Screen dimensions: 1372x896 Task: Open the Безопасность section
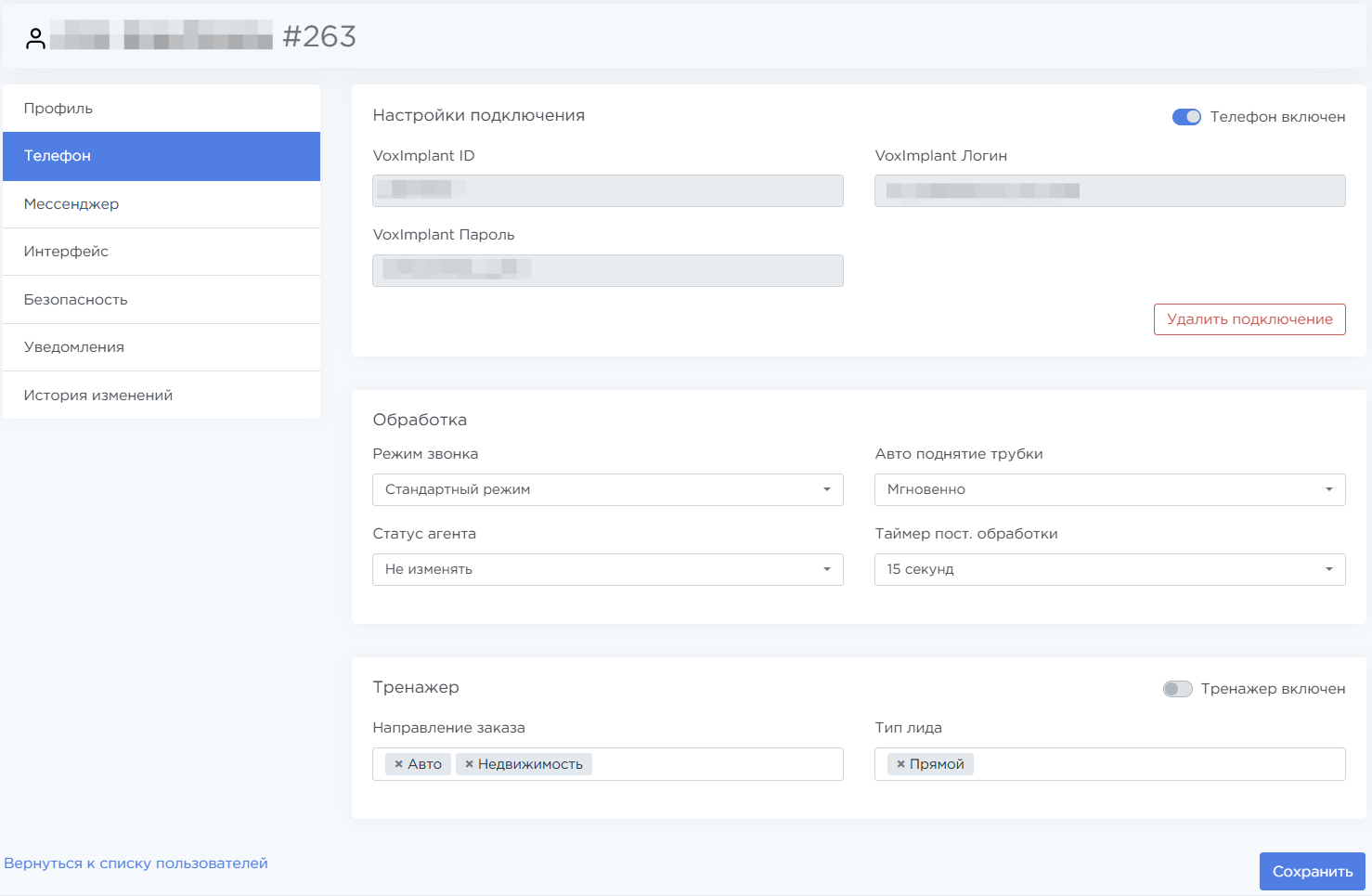tap(162, 300)
